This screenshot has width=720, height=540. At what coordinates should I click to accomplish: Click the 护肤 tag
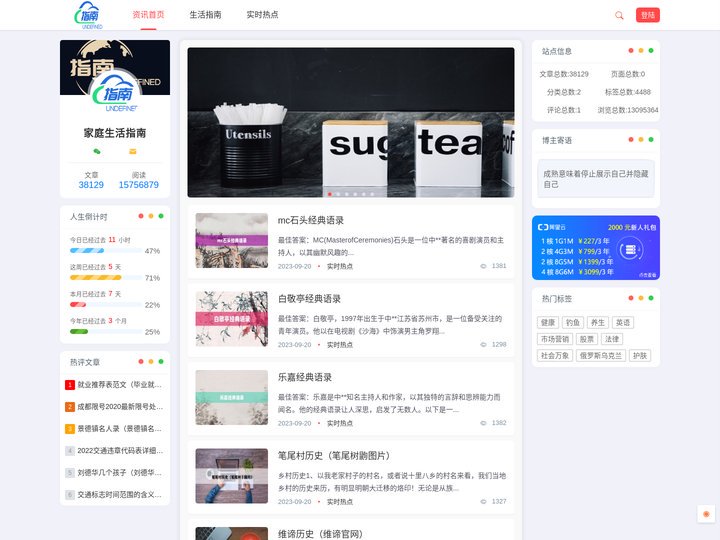click(x=640, y=356)
